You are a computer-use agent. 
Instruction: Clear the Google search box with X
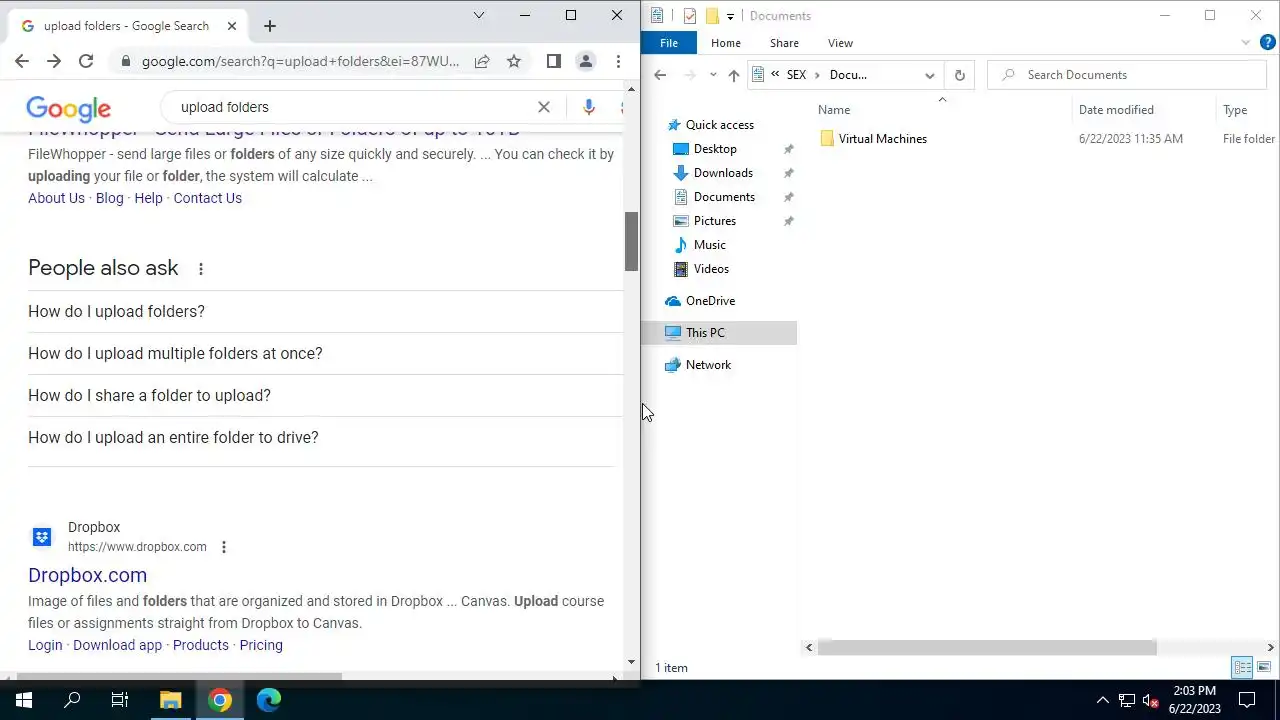tap(544, 107)
